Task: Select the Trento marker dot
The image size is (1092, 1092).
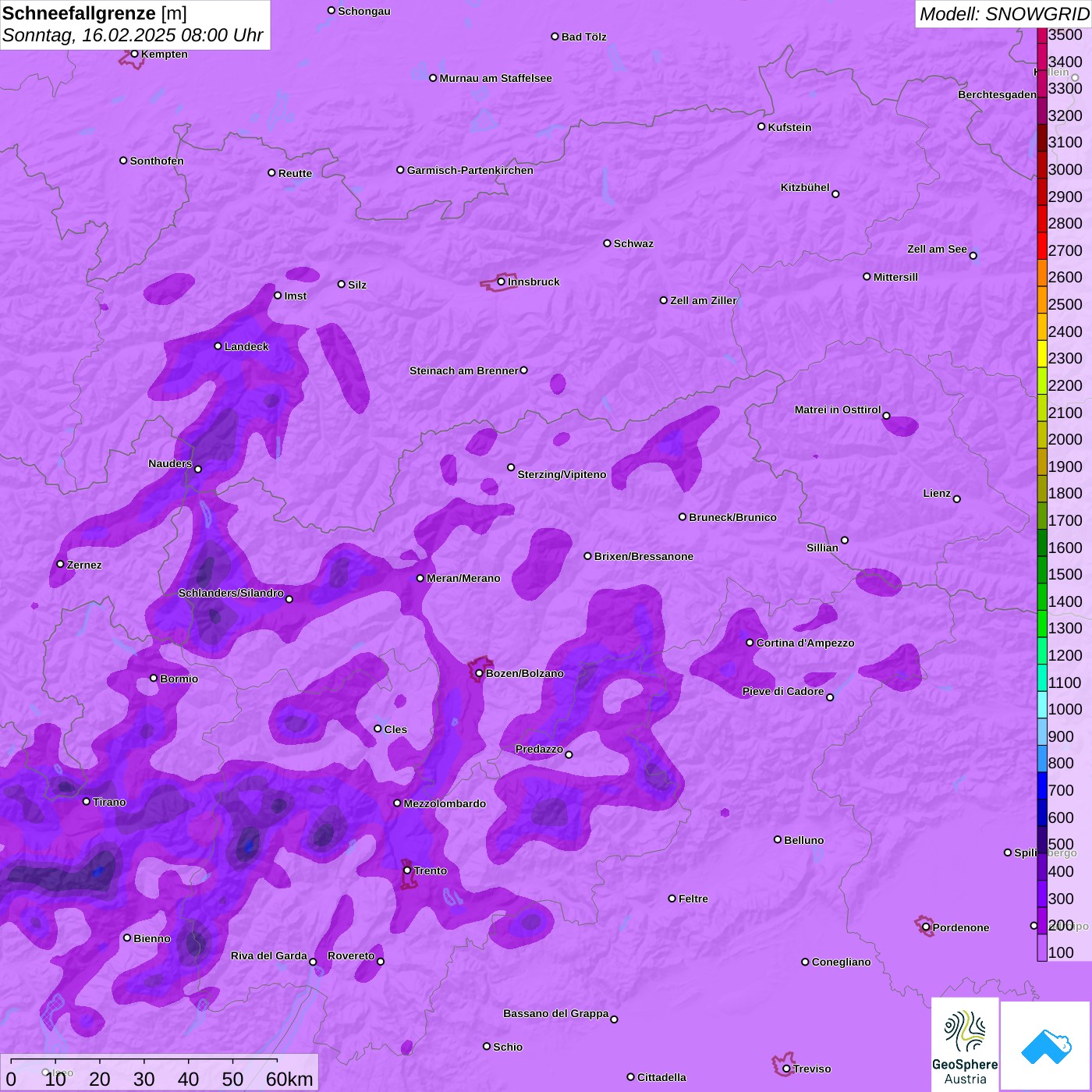Action: 407,870
